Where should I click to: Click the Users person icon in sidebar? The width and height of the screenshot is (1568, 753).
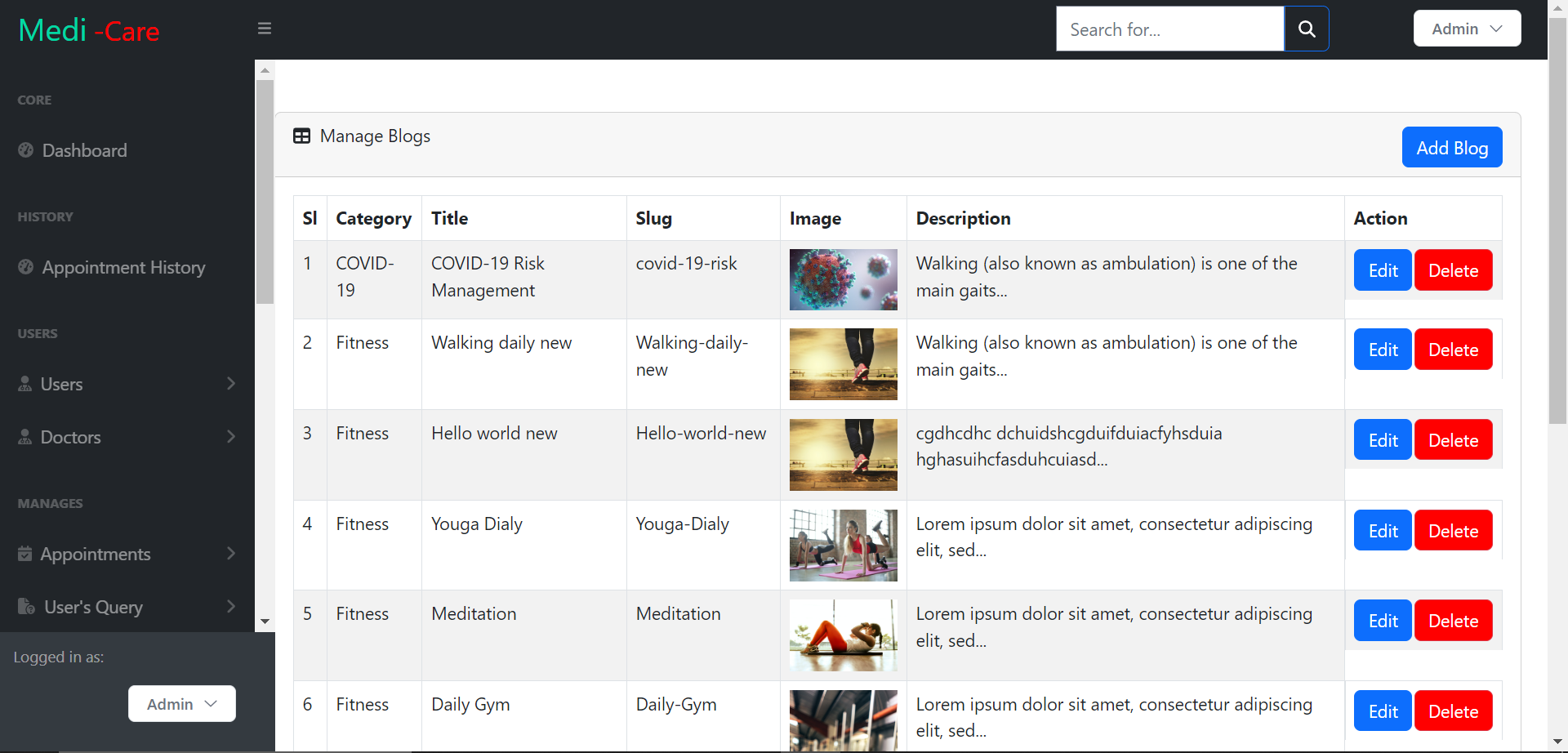coord(25,384)
